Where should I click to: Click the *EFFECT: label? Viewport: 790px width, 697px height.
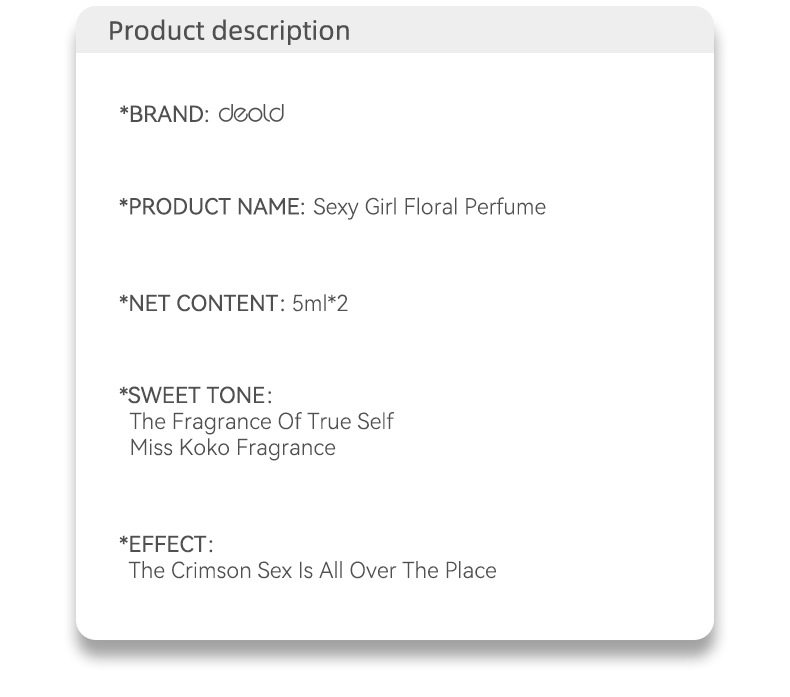click(x=166, y=544)
